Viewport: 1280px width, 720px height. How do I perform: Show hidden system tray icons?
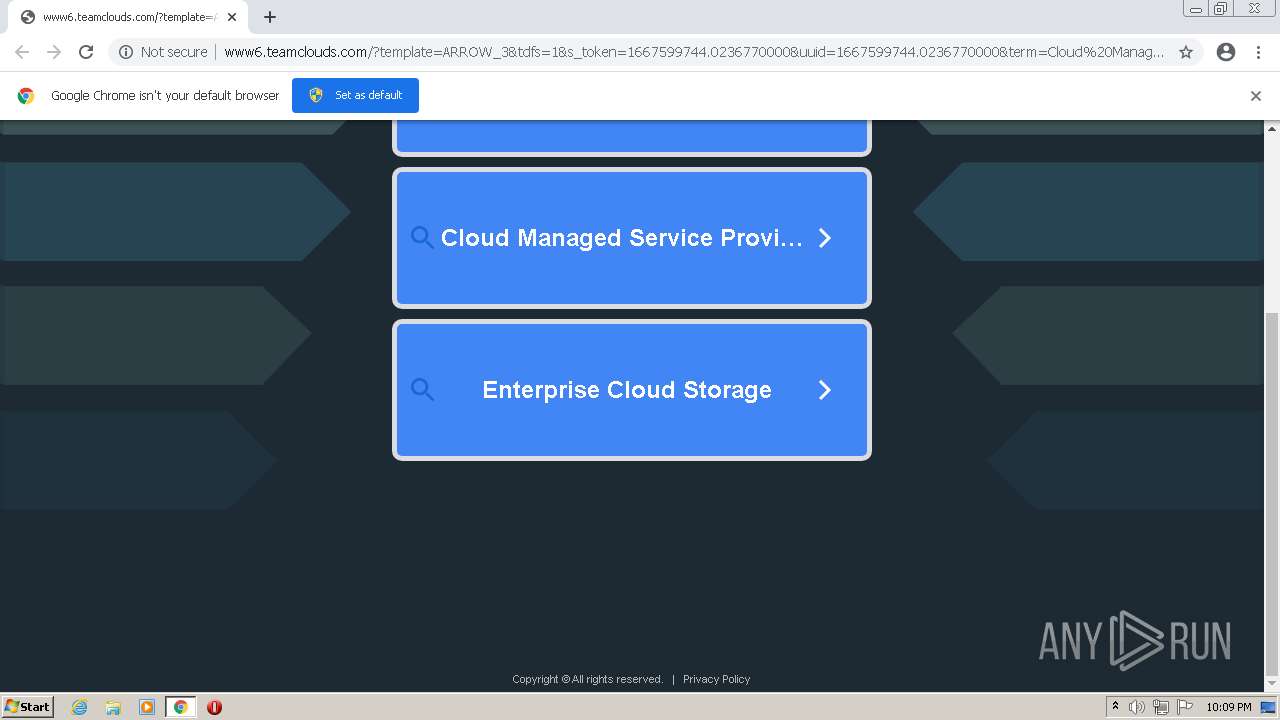pos(1115,707)
